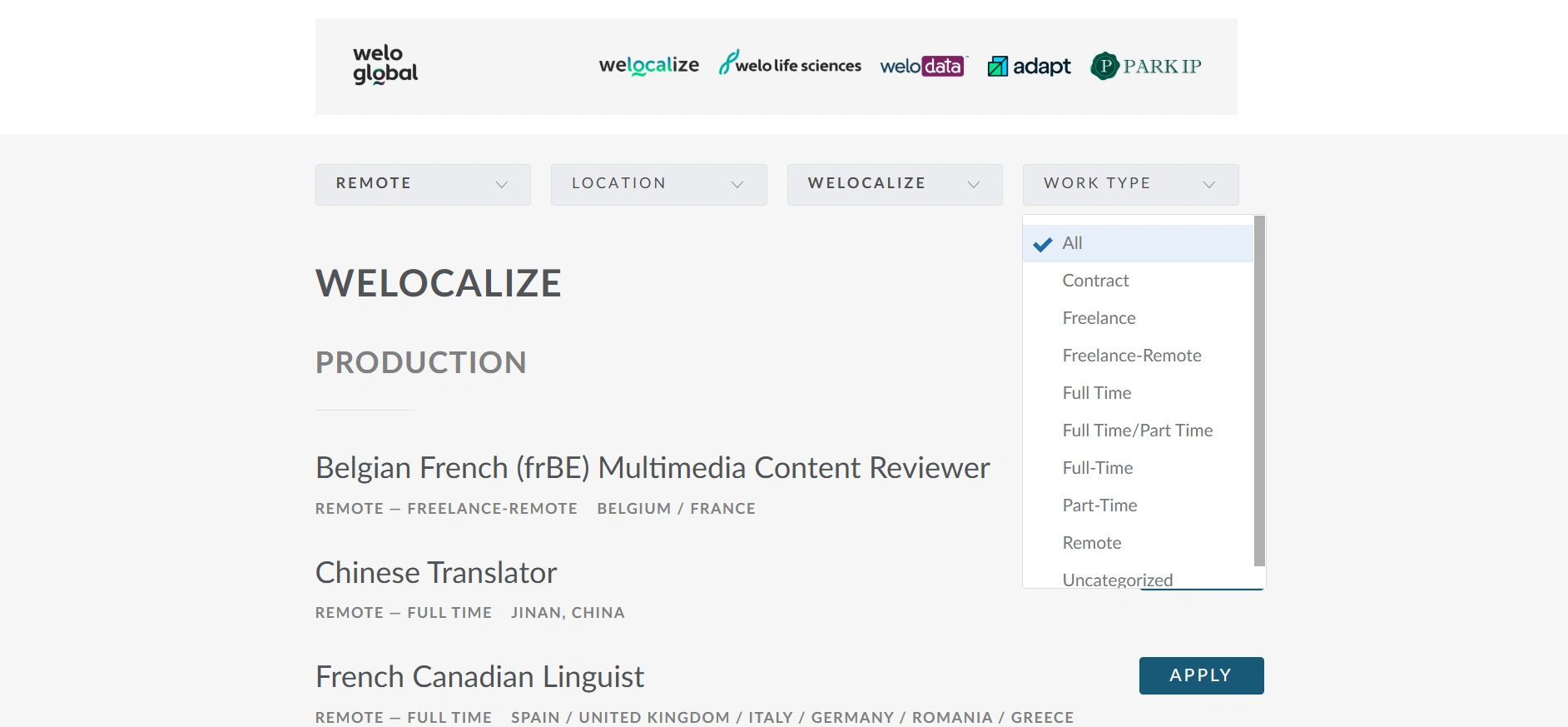Open the Park IP logo
The width and height of the screenshot is (1568, 727).
coord(1146,66)
